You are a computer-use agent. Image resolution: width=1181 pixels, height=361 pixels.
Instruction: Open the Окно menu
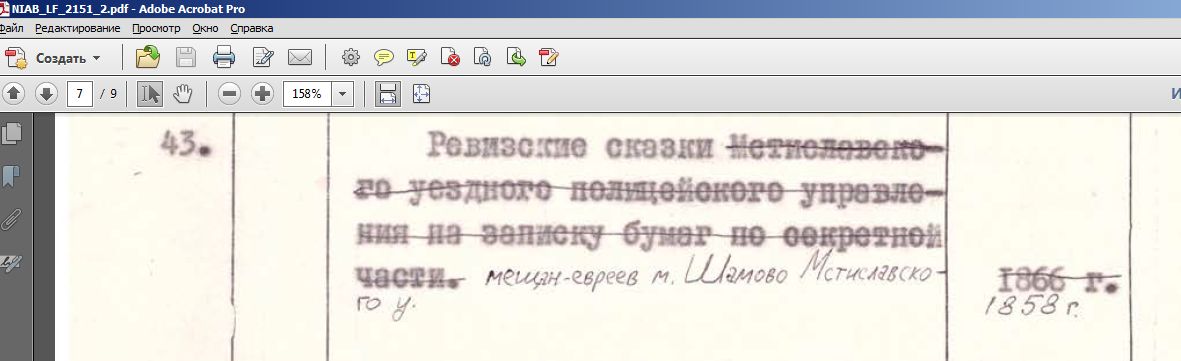pyautogui.click(x=205, y=29)
